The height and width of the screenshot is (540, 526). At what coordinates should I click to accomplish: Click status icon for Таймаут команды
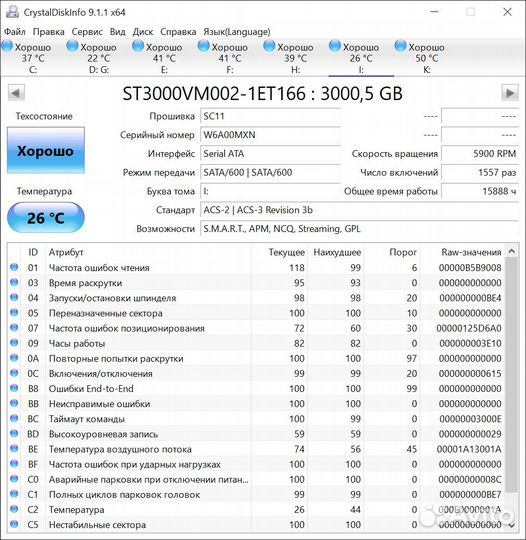[x=14, y=418]
